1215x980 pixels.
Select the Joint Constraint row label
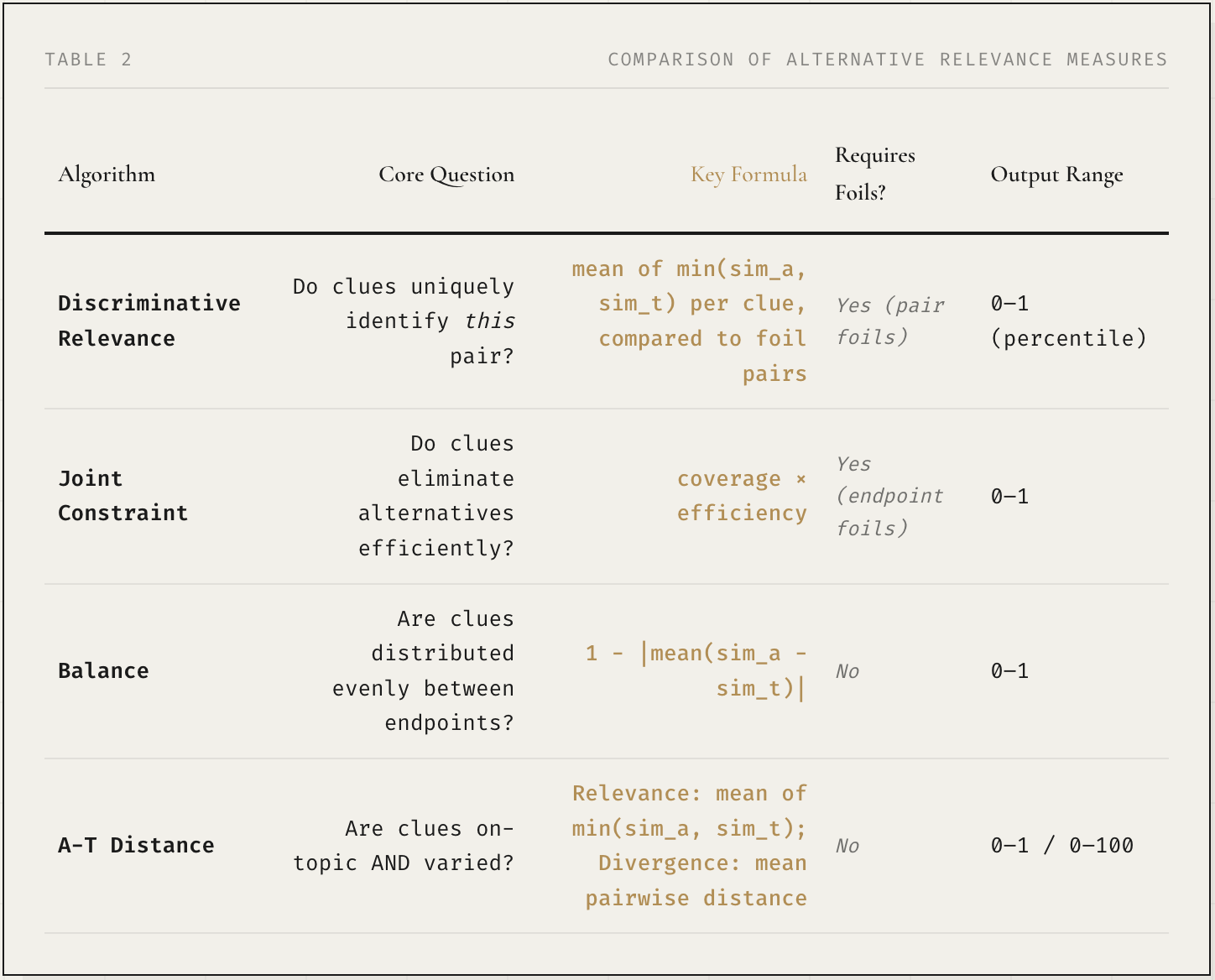coord(123,496)
